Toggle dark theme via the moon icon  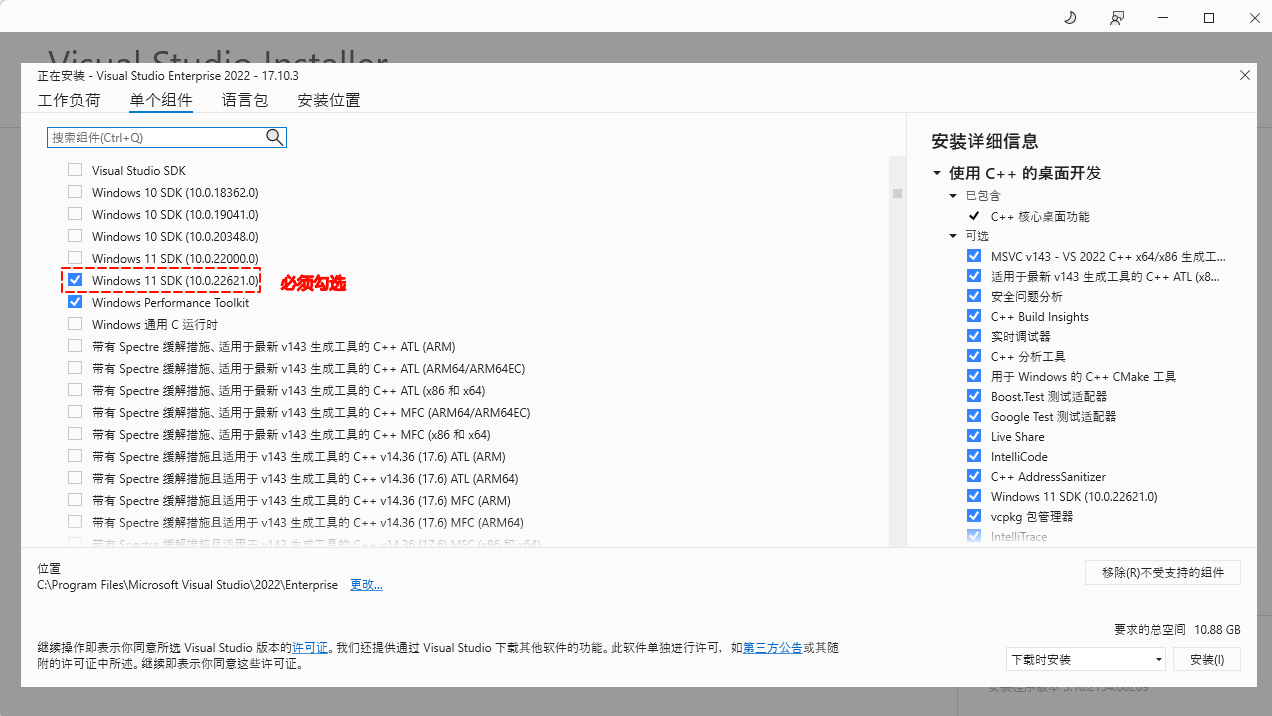[x=1069, y=17]
